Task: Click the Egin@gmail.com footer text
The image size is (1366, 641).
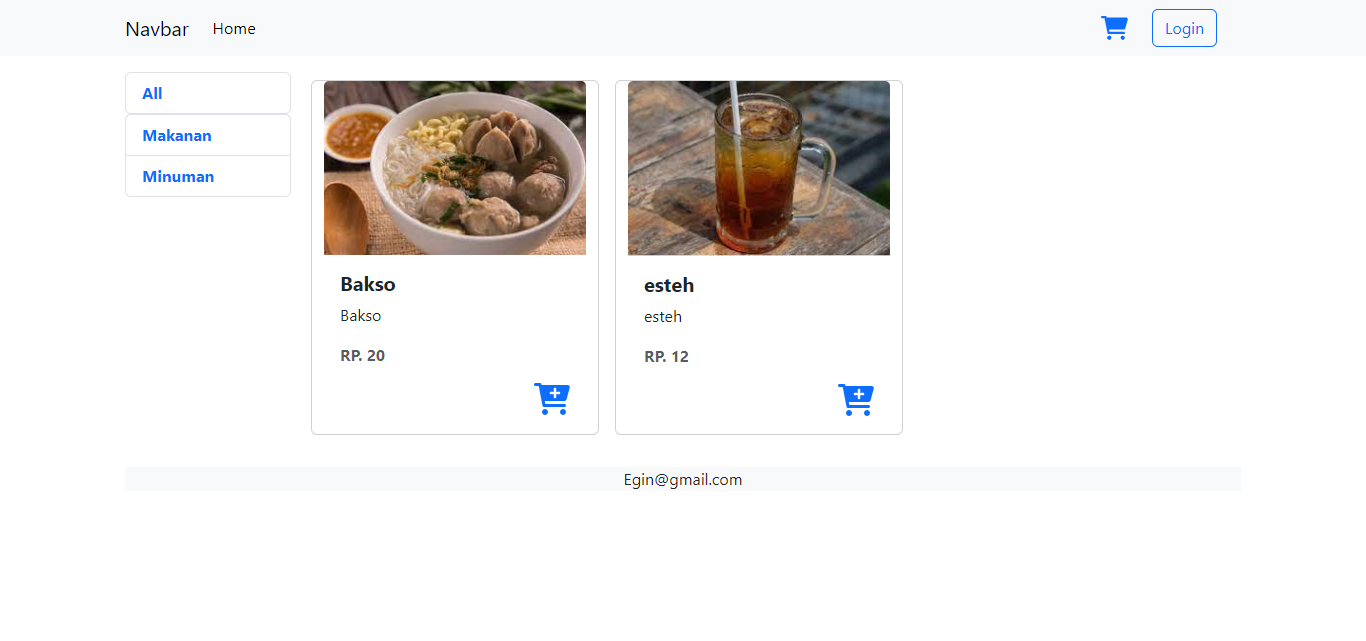Action: [x=683, y=479]
